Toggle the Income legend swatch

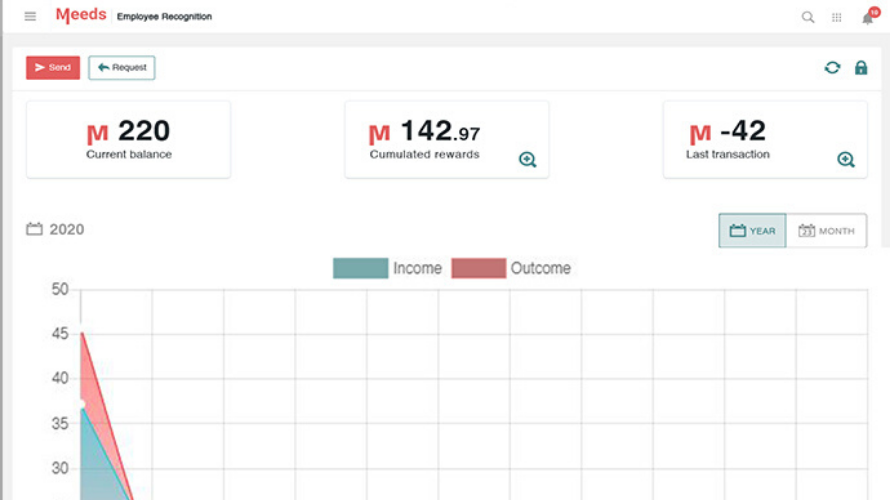coord(360,268)
